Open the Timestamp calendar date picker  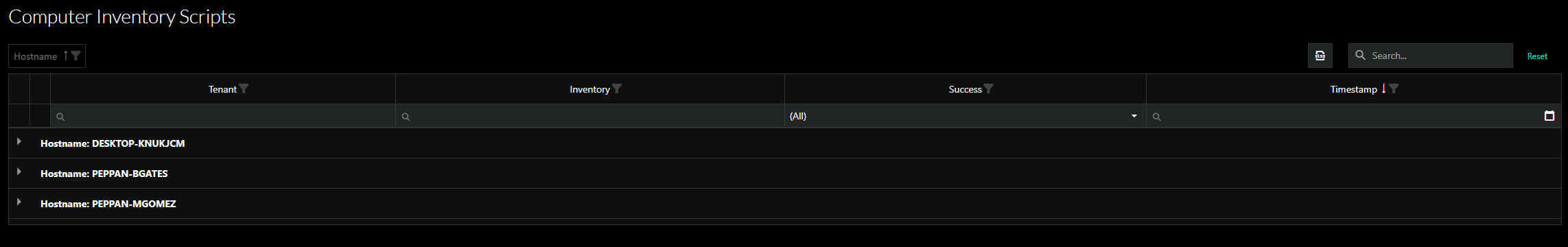coord(1549,116)
